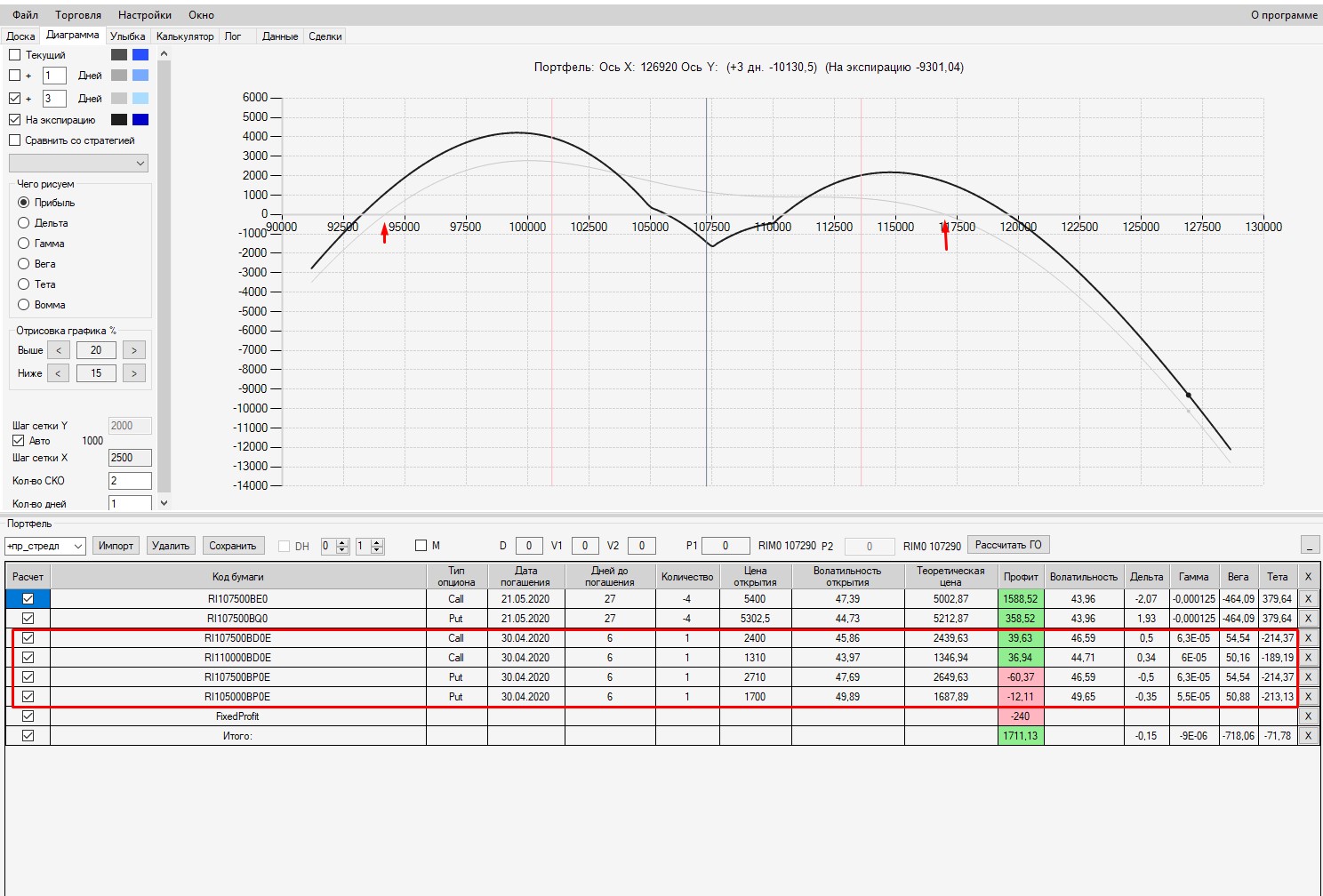The width and height of the screenshot is (1323, 896).
Task: Open the Настройки menu
Action: point(145,15)
